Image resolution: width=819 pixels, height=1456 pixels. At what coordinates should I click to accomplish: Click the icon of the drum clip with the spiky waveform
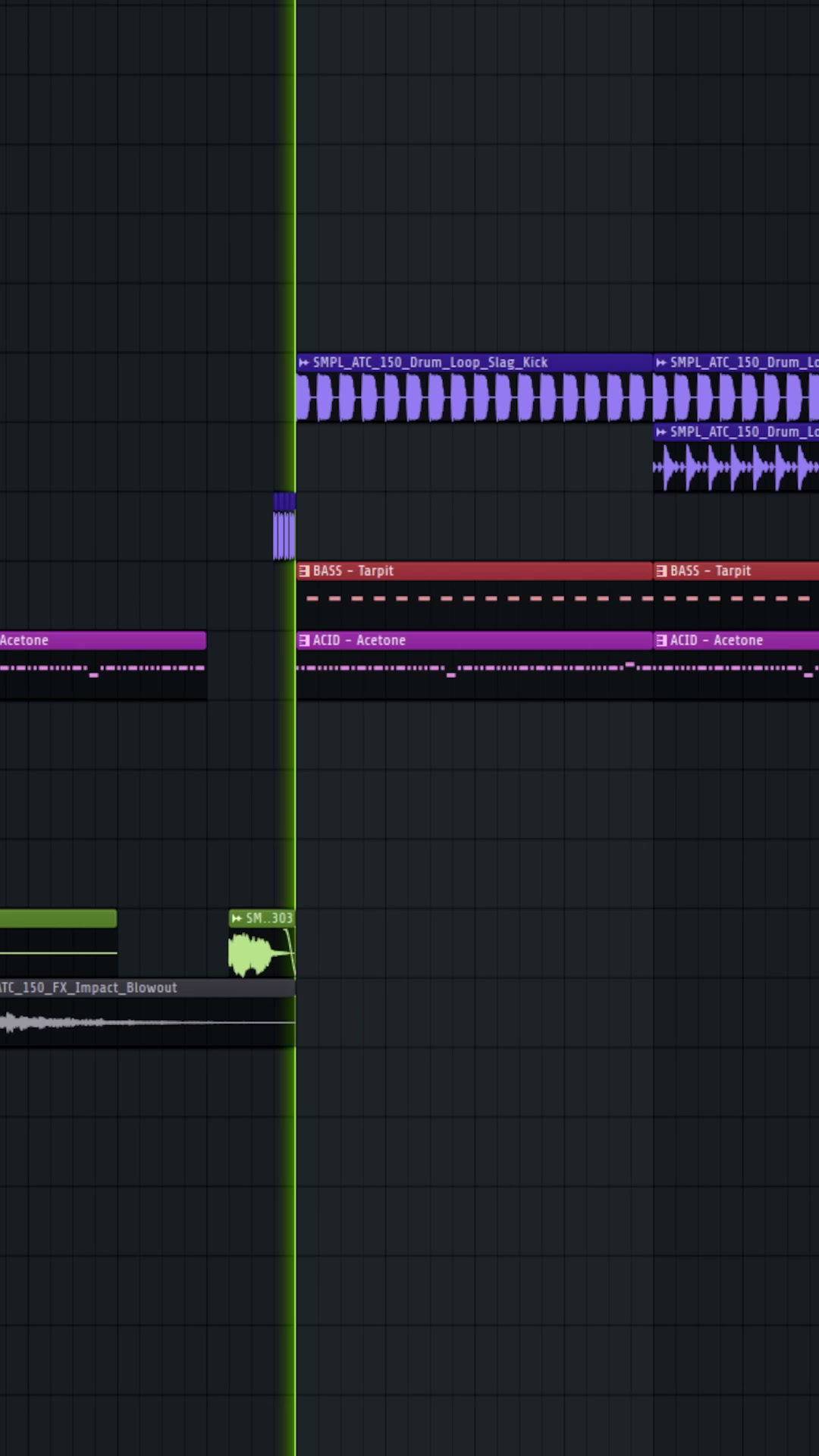(x=661, y=432)
